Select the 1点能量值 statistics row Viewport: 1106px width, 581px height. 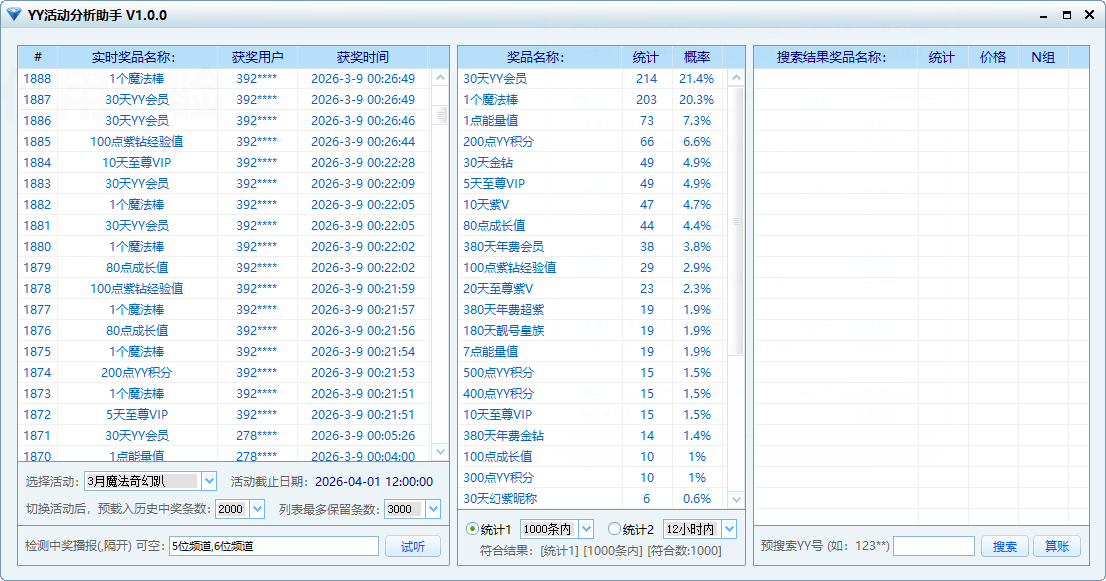coord(592,121)
